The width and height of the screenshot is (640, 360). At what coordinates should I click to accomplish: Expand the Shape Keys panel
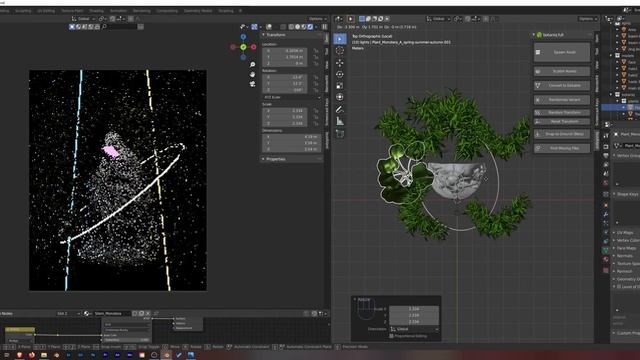pyautogui.click(x=627, y=194)
